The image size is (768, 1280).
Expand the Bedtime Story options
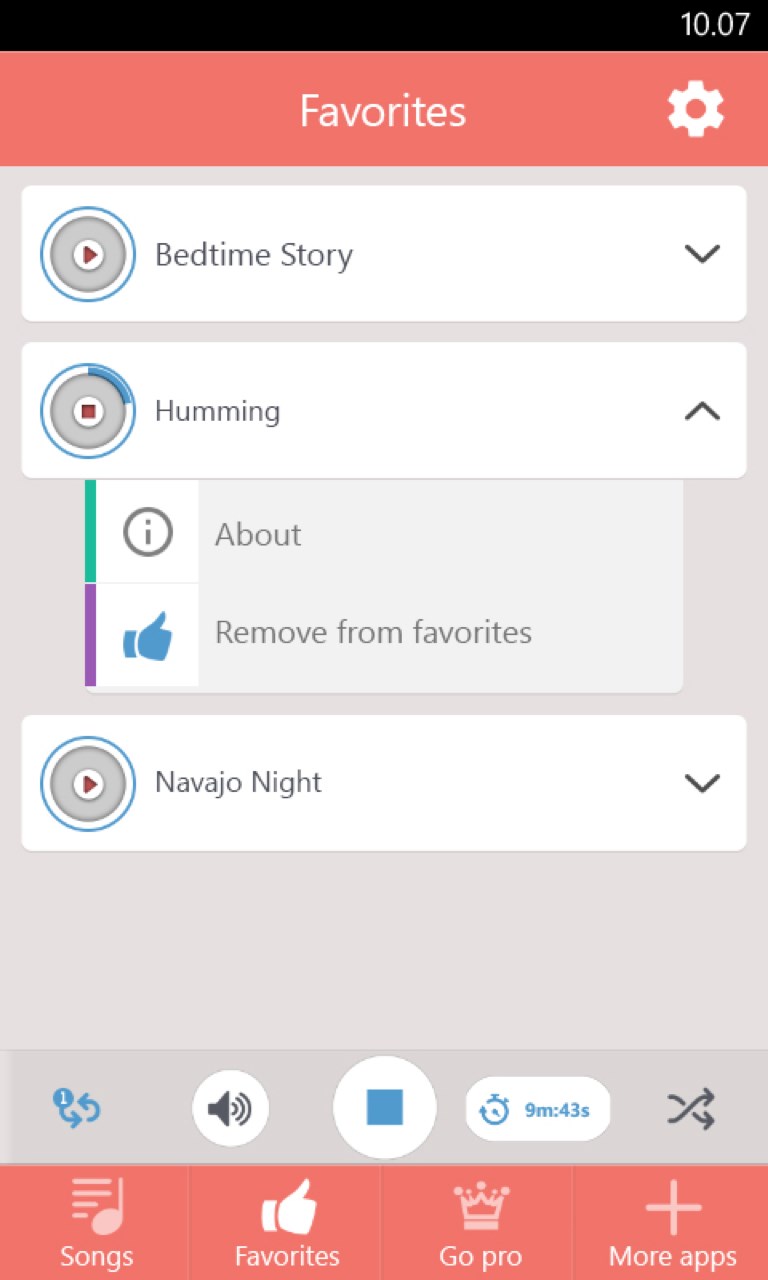click(702, 254)
